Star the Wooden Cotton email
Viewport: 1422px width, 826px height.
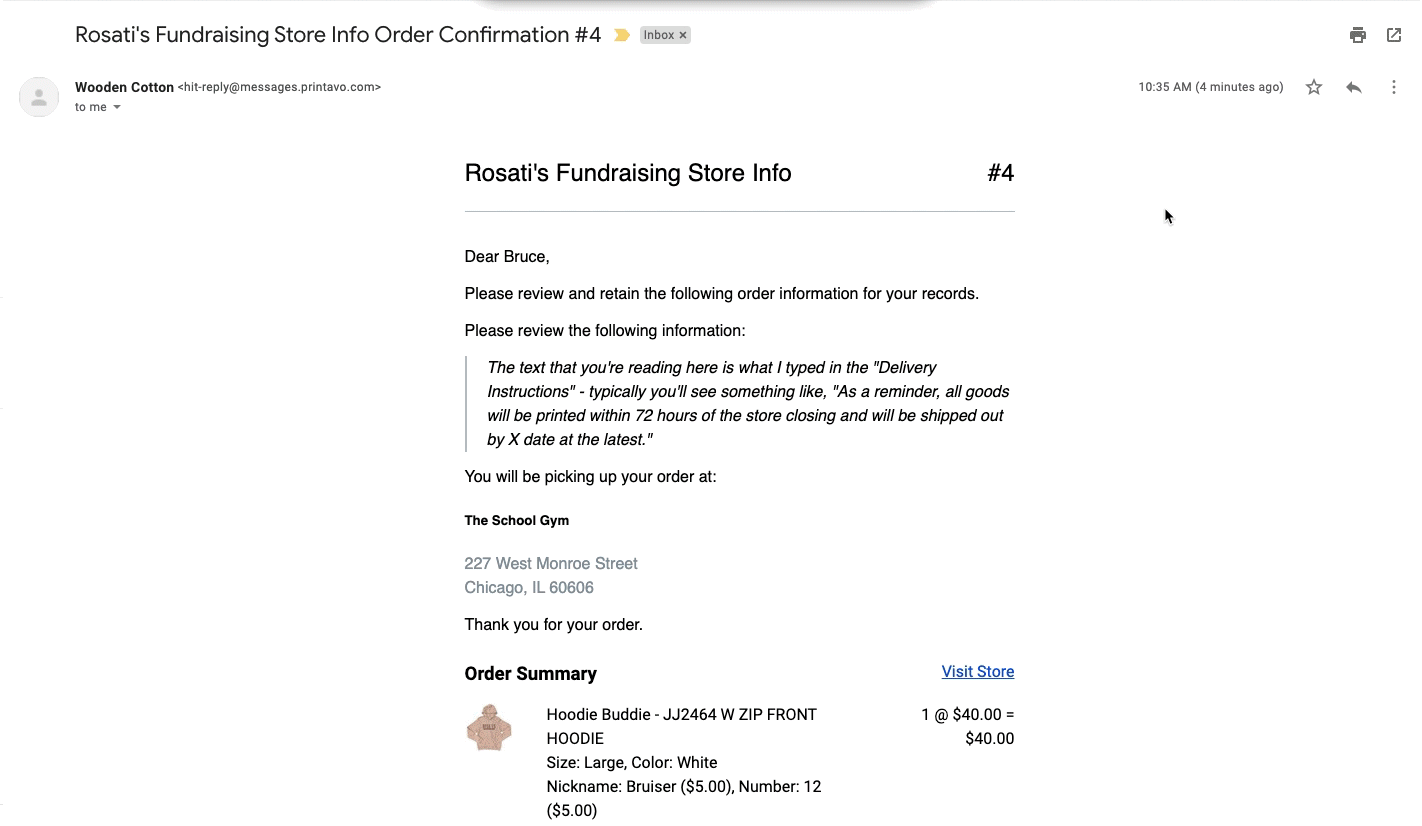1314,88
